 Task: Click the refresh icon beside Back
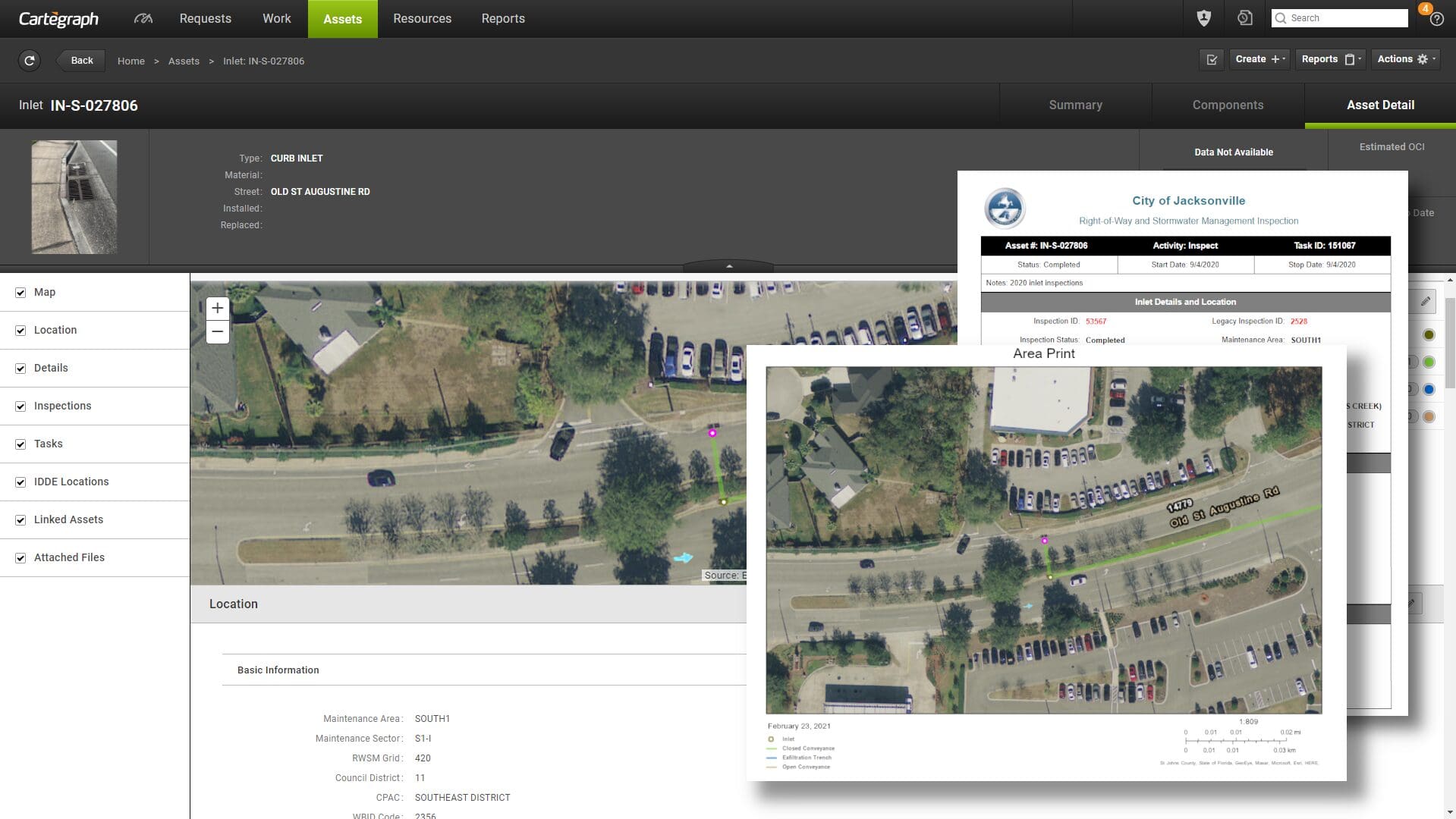coord(30,61)
